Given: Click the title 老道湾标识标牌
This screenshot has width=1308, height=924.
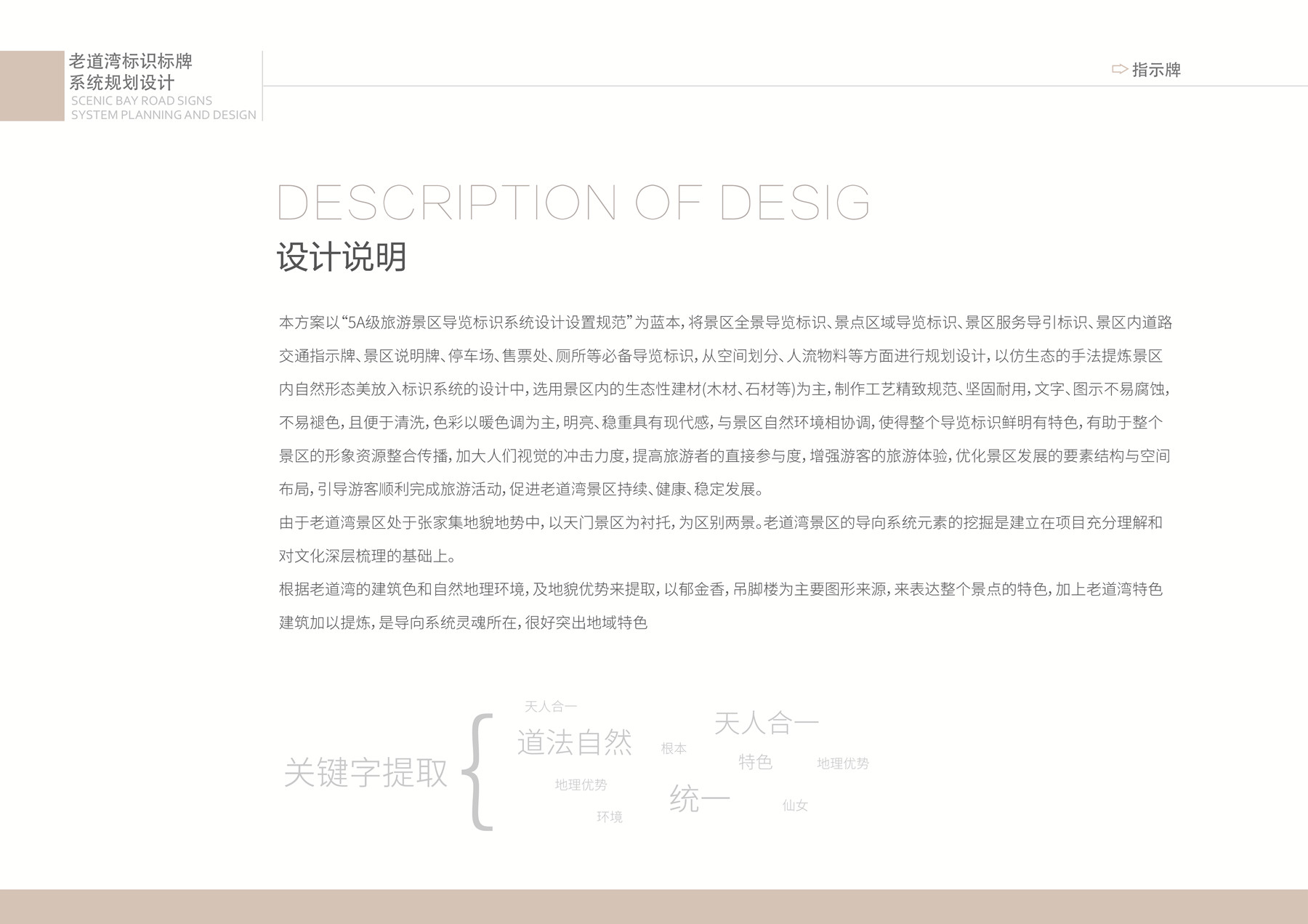Looking at the screenshot, I should [x=131, y=61].
